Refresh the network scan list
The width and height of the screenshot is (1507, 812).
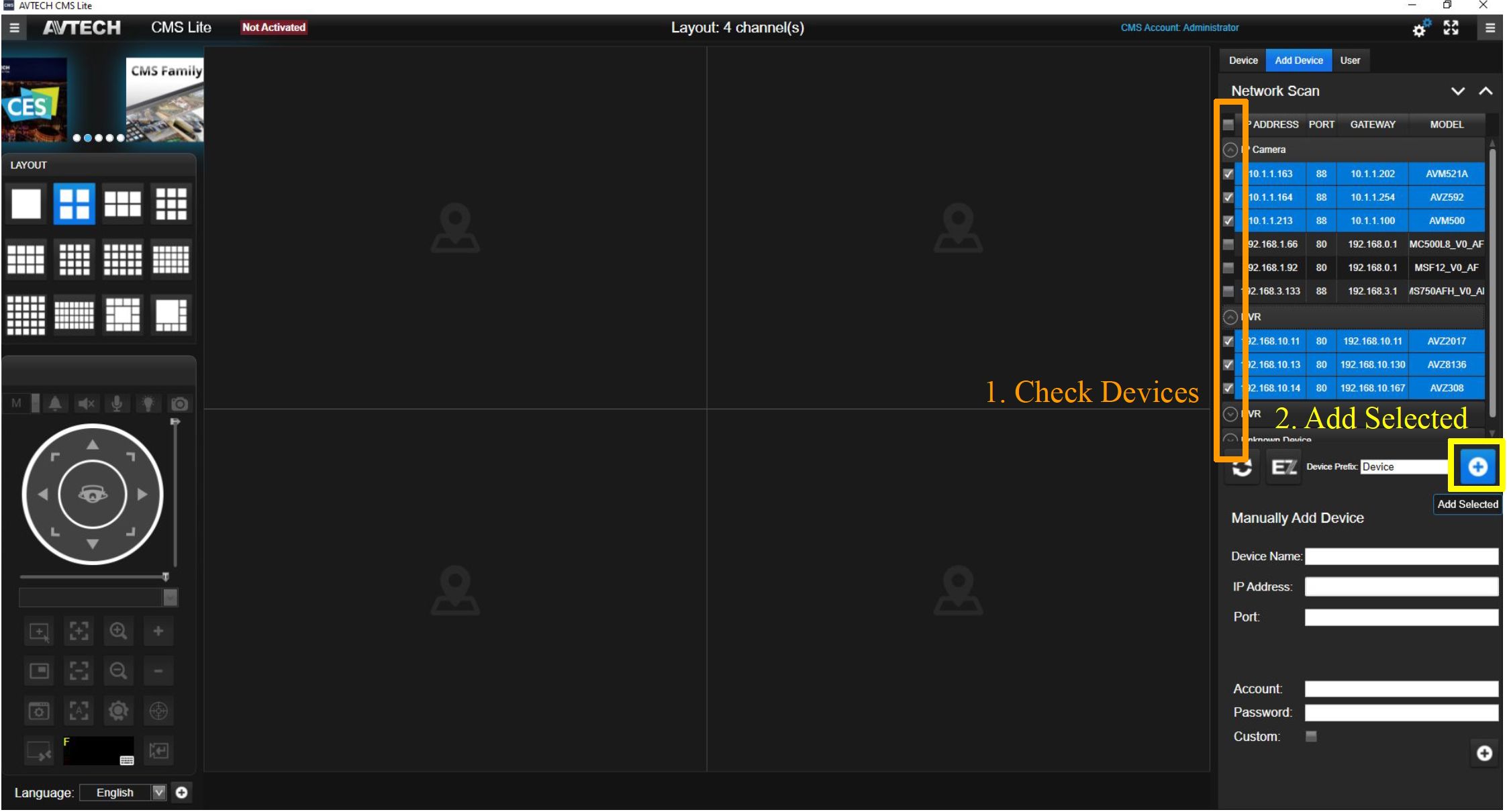1242,469
